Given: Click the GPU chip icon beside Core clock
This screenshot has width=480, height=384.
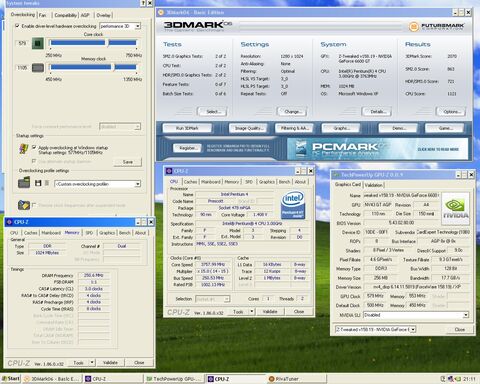Looking at the screenshot, I should point(38,43).
